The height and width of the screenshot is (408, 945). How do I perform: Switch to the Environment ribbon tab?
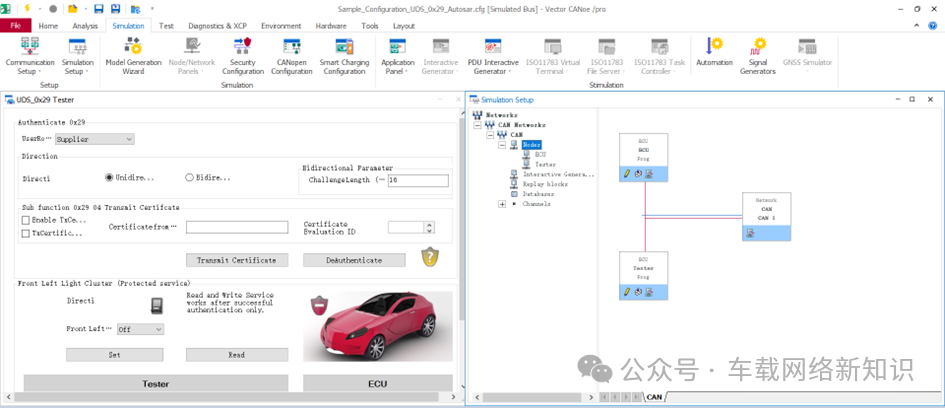tap(281, 26)
